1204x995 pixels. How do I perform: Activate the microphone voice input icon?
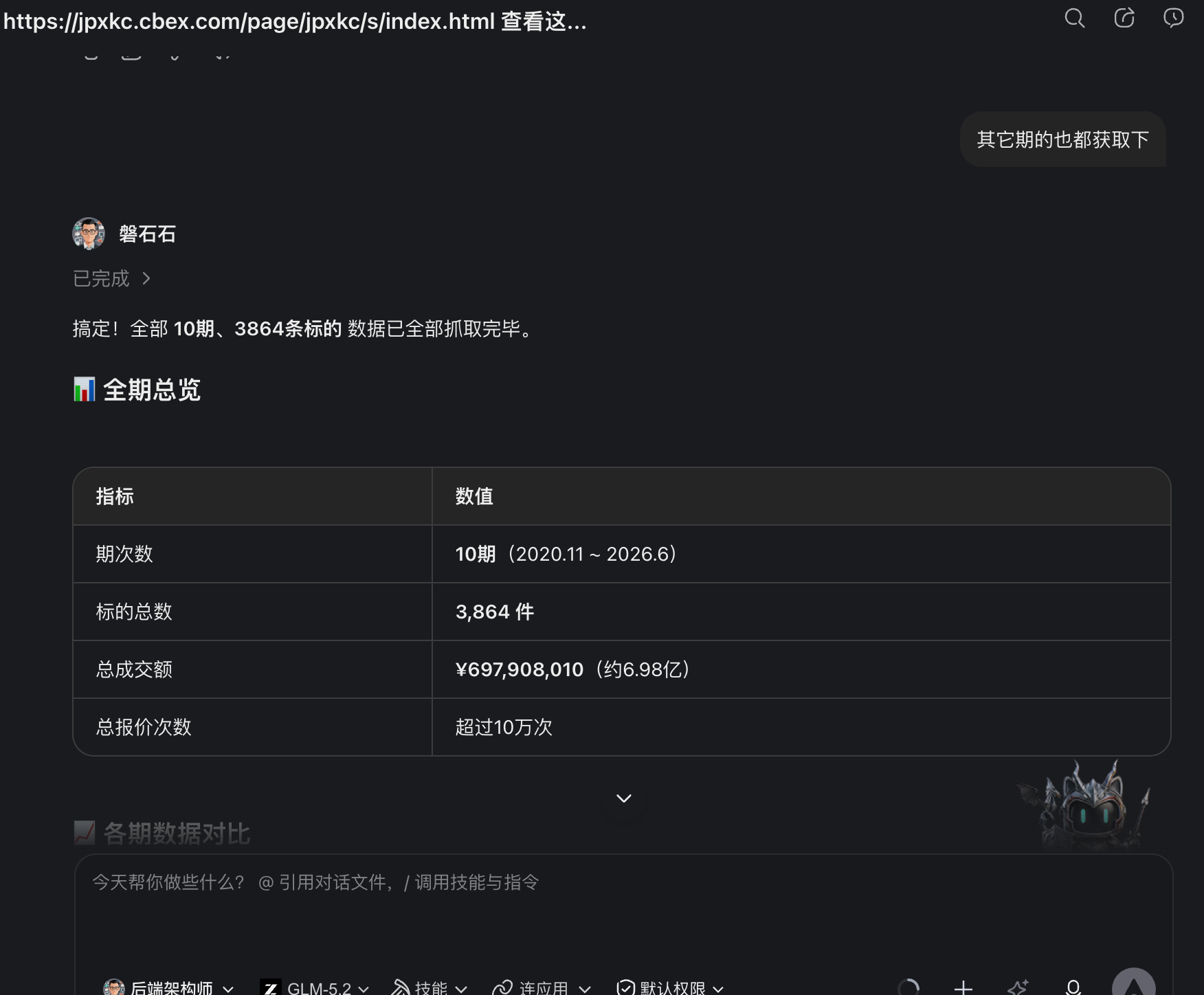(x=1073, y=987)
